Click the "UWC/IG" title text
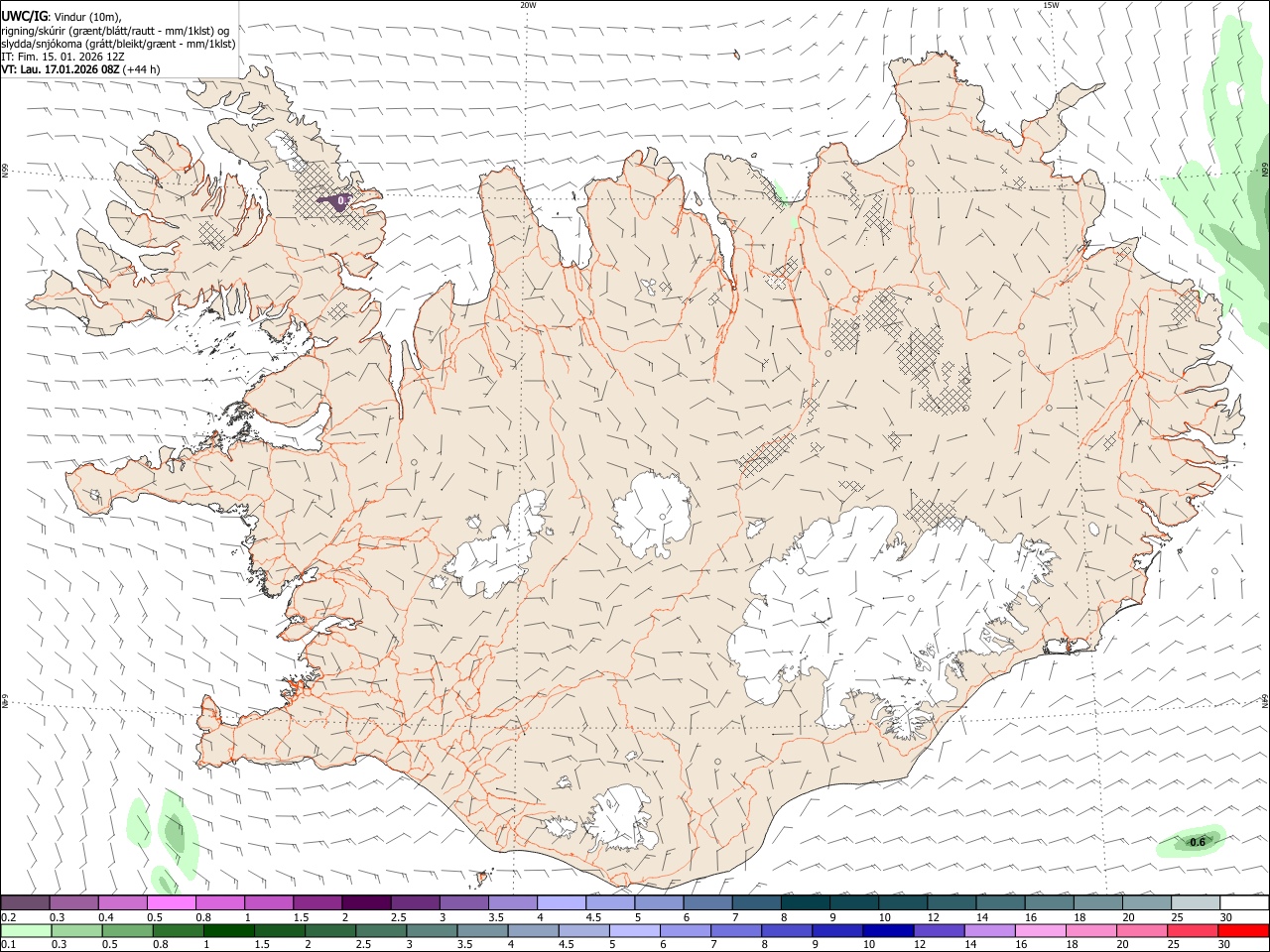This screenshot has height=952, width=1270. pyautogui.click(x=23, y=16)
